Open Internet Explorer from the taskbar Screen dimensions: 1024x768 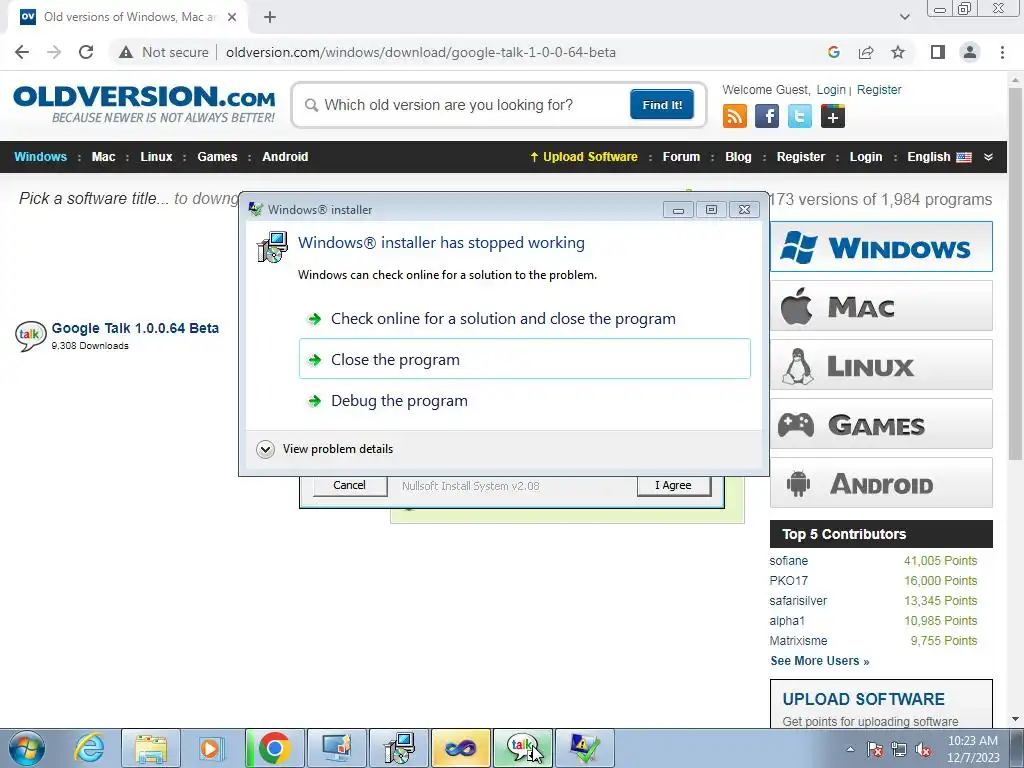tap(89, 748)
